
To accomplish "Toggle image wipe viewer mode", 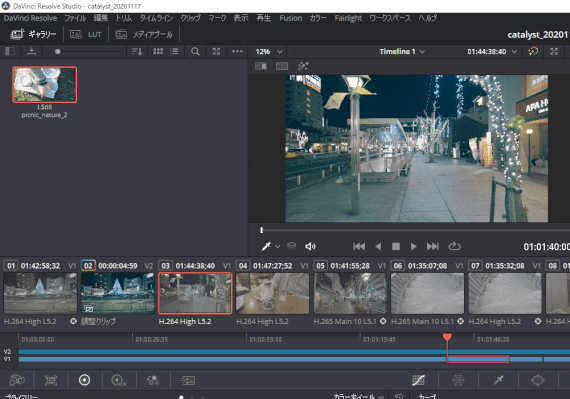I will [x=261, y=66].
